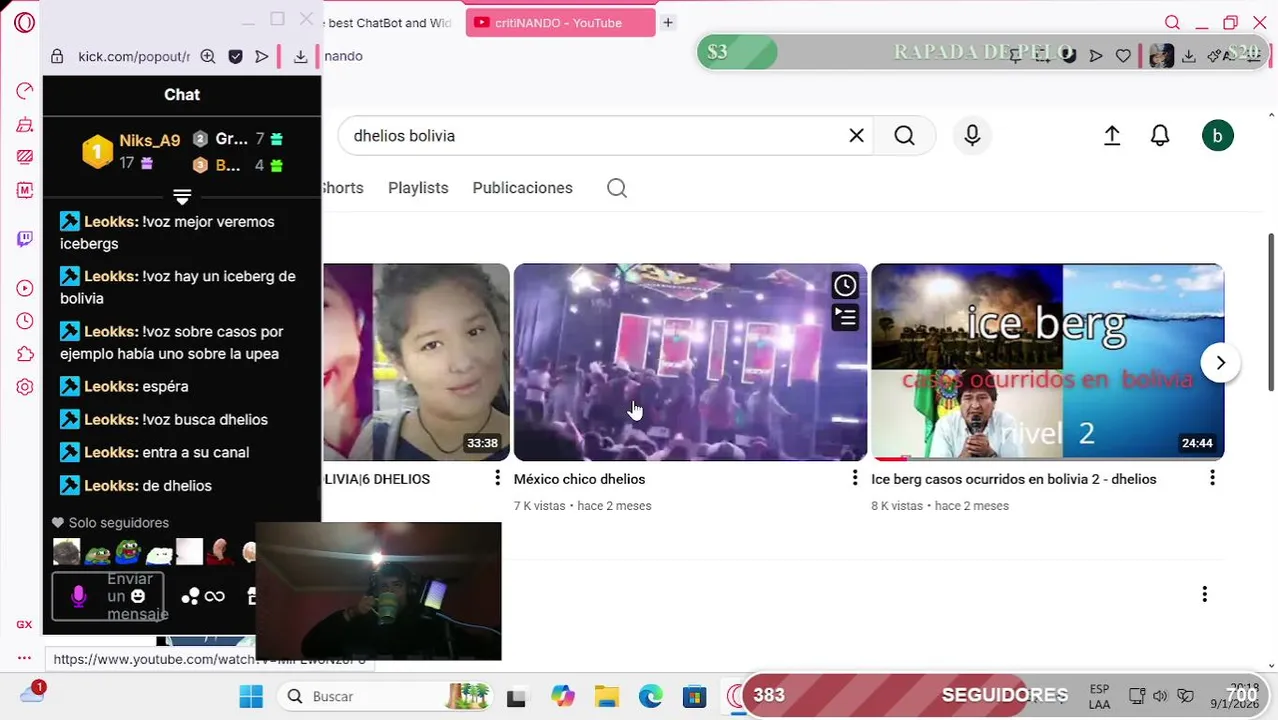Click the YouTube search magnifier button
The image size is (1278, 720).
[x=905, y=135]
